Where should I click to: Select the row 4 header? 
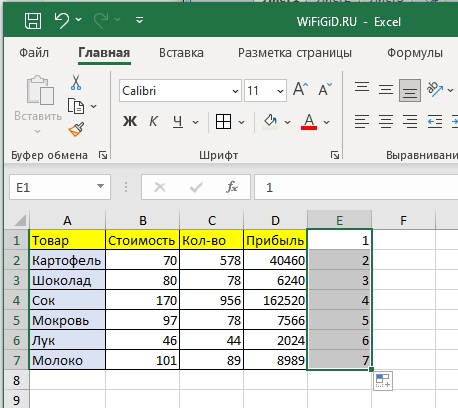point(17,300)
